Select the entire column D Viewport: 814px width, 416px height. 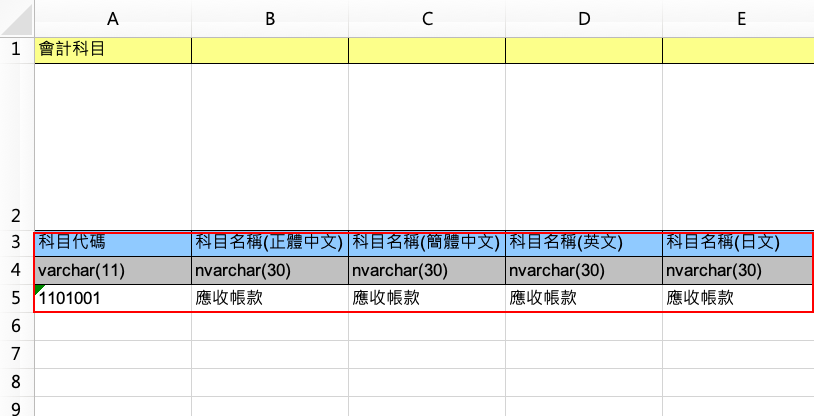584,18
